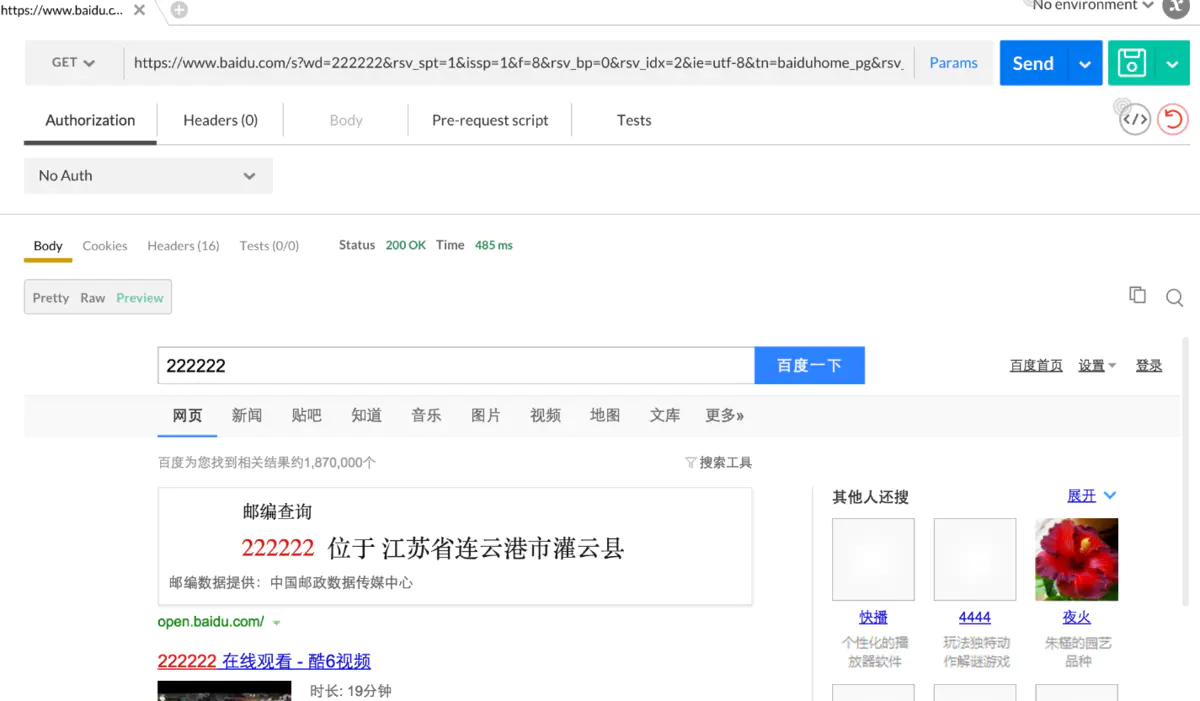Click the 200 OK status text
This screenshot has width=1200, height=701.
pos(406,245)
